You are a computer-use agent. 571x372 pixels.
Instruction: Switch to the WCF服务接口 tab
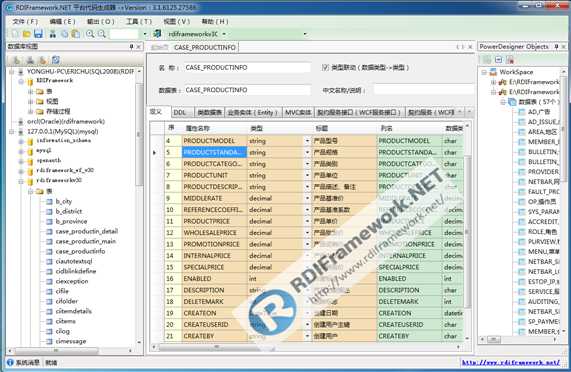click(359, 112)
